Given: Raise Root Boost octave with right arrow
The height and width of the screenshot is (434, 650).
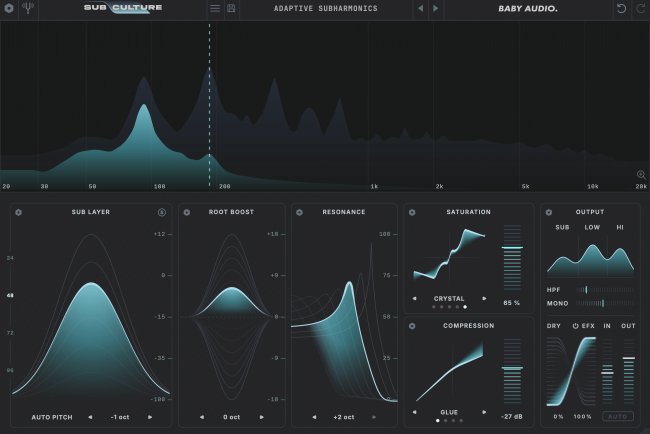Looking at the screenshot, I should point(262,417).
